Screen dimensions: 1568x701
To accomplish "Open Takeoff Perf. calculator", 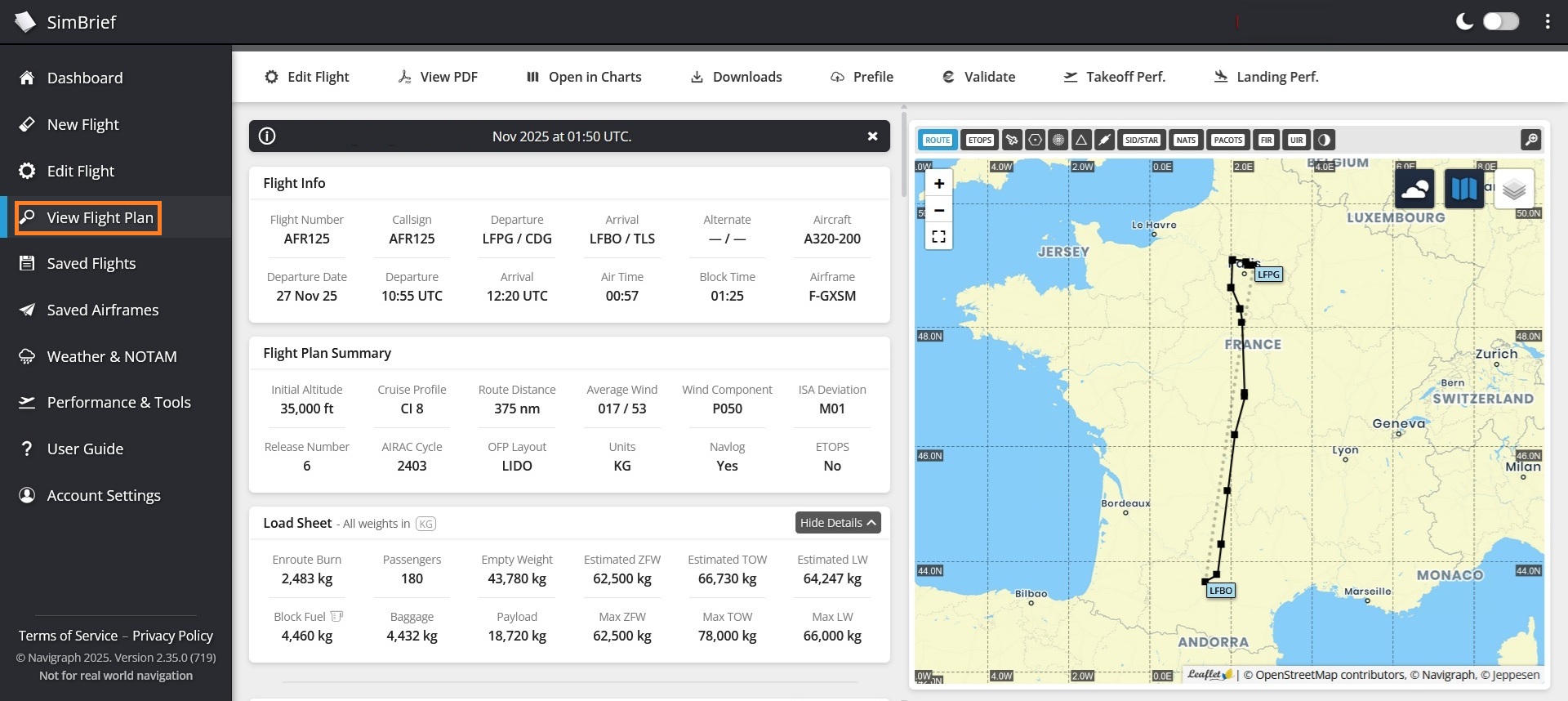I will 1114,77.
